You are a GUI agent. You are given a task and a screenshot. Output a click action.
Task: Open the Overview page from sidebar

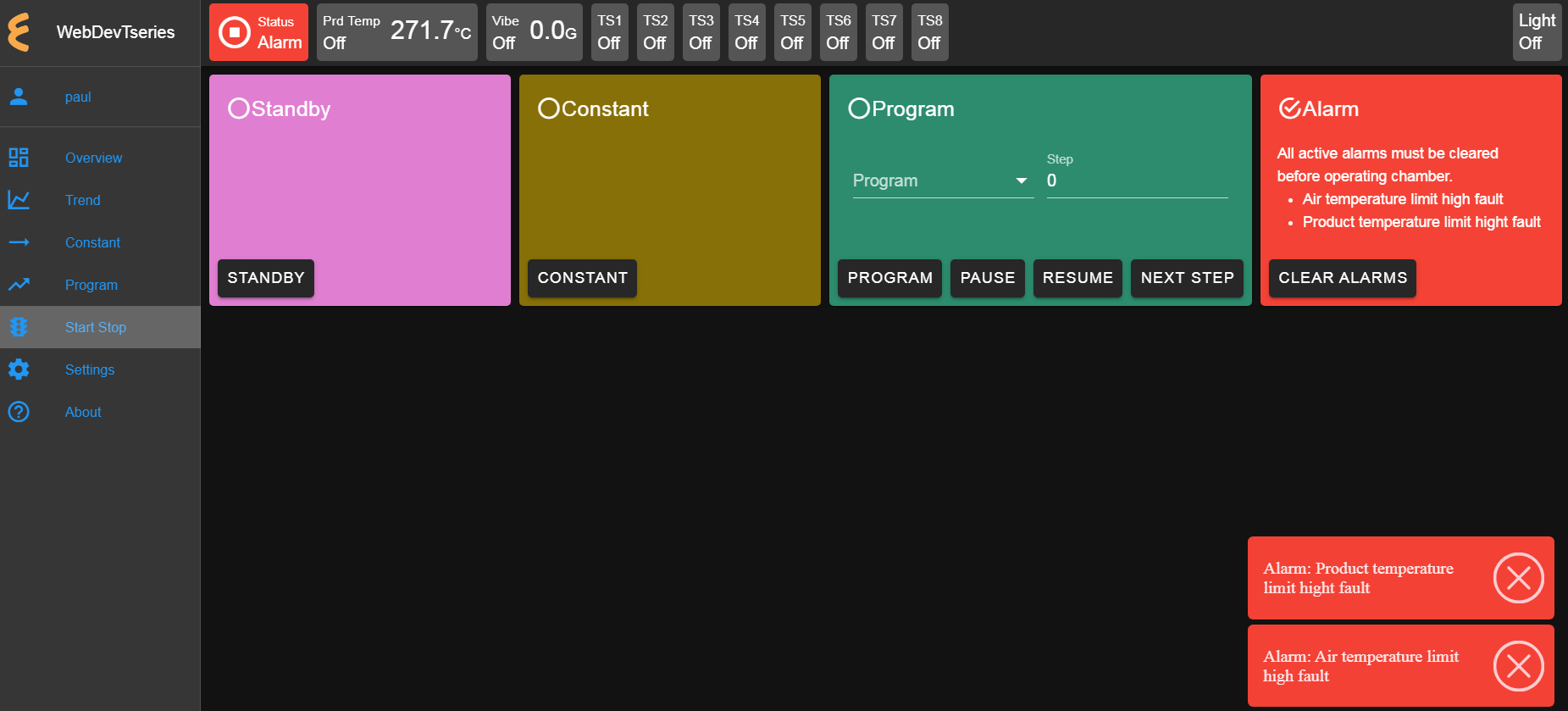click(x=100, y=158)
